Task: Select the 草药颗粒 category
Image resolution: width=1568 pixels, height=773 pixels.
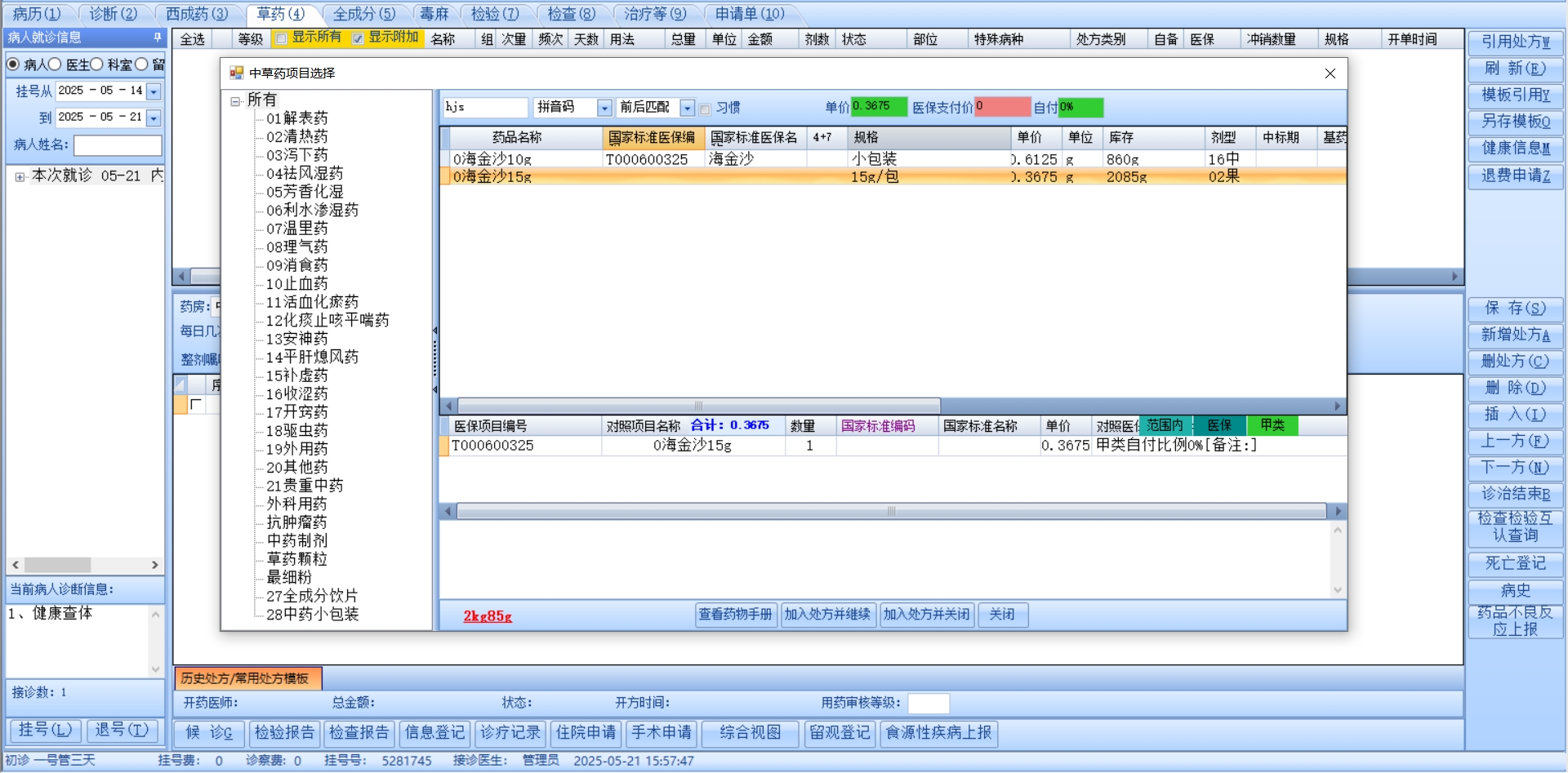Action: pyautogui.click(x=297, y=559)
